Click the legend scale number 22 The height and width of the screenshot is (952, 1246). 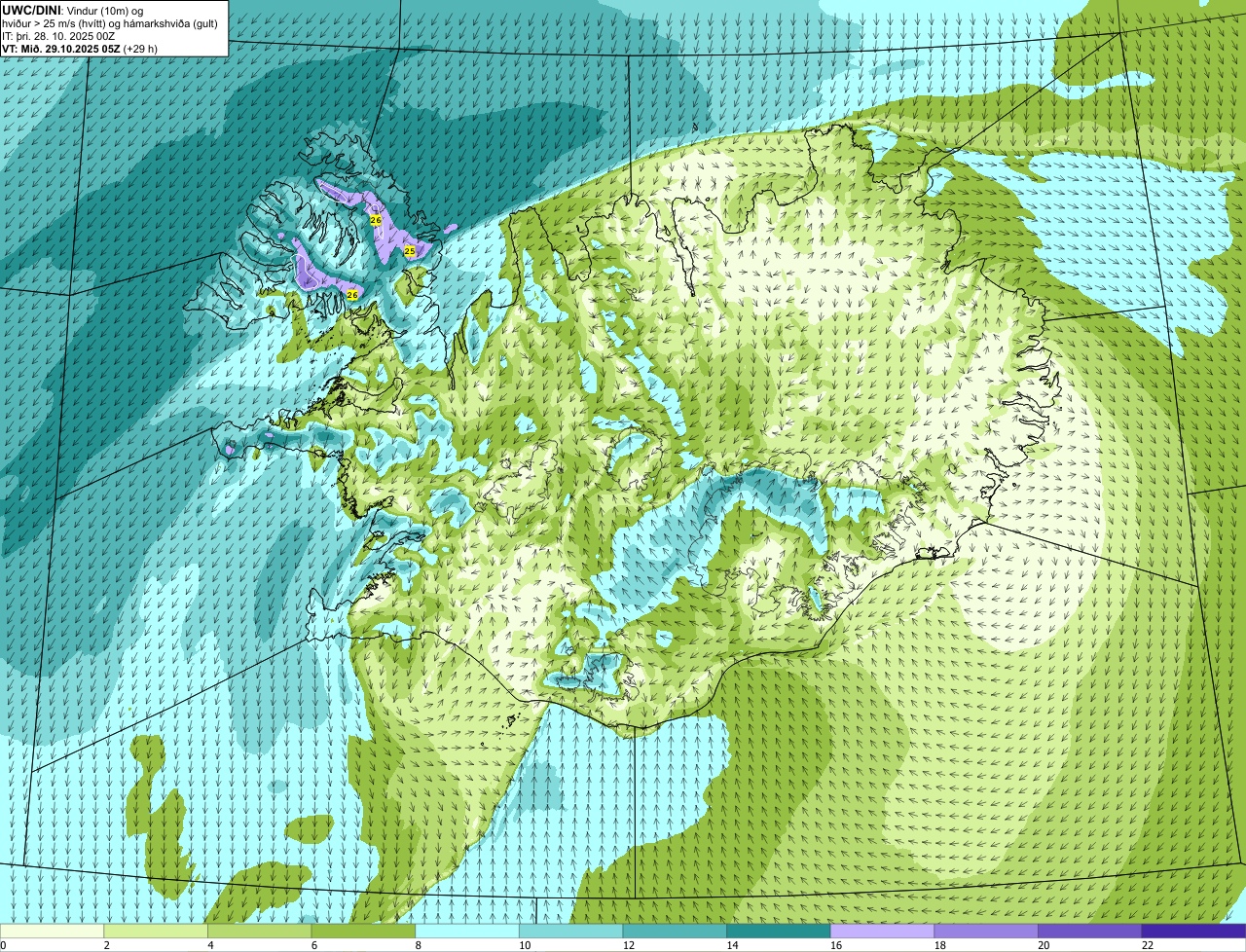(x=1148, y=945)
